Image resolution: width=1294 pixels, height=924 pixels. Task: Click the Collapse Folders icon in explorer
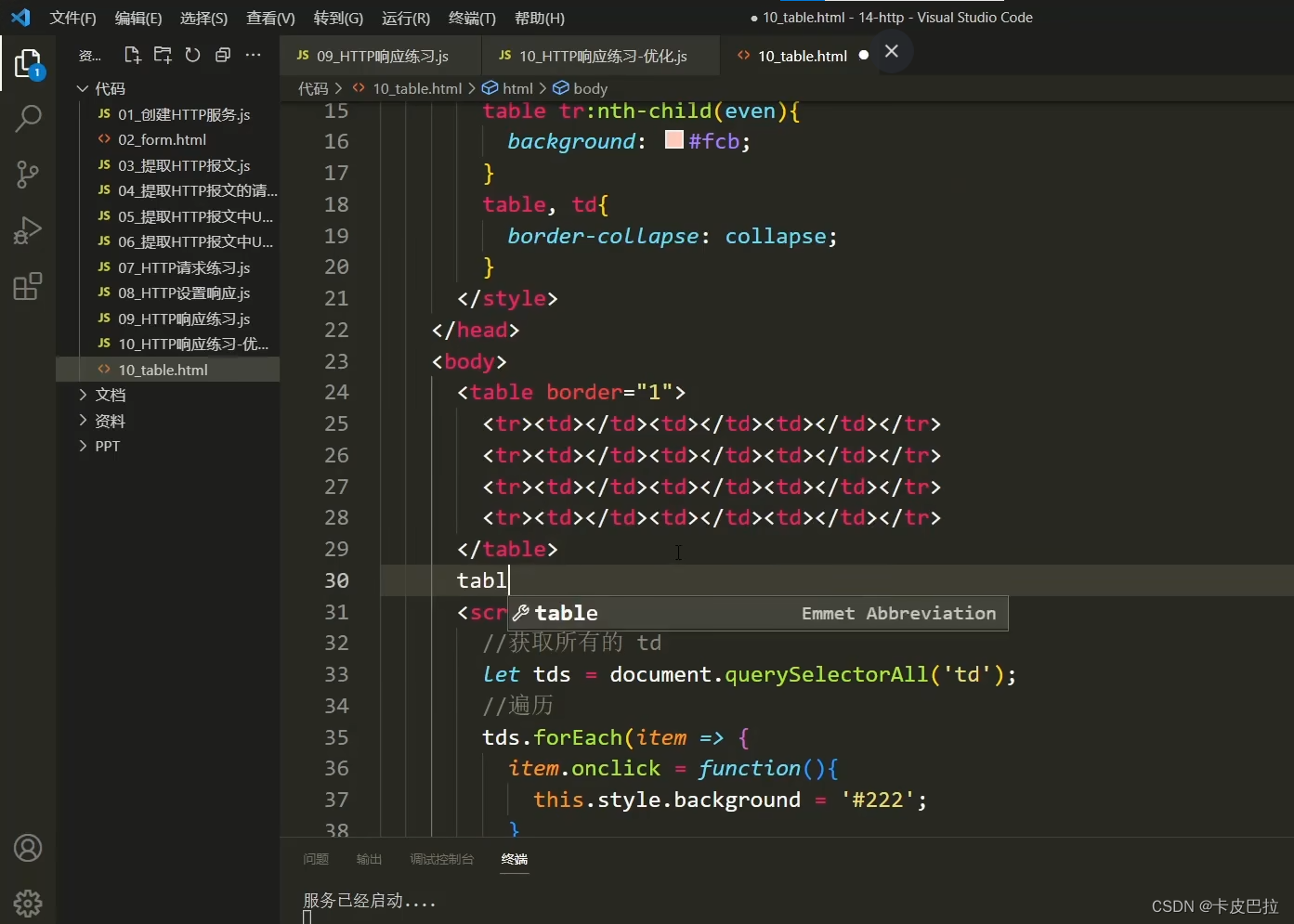[223, 55]
